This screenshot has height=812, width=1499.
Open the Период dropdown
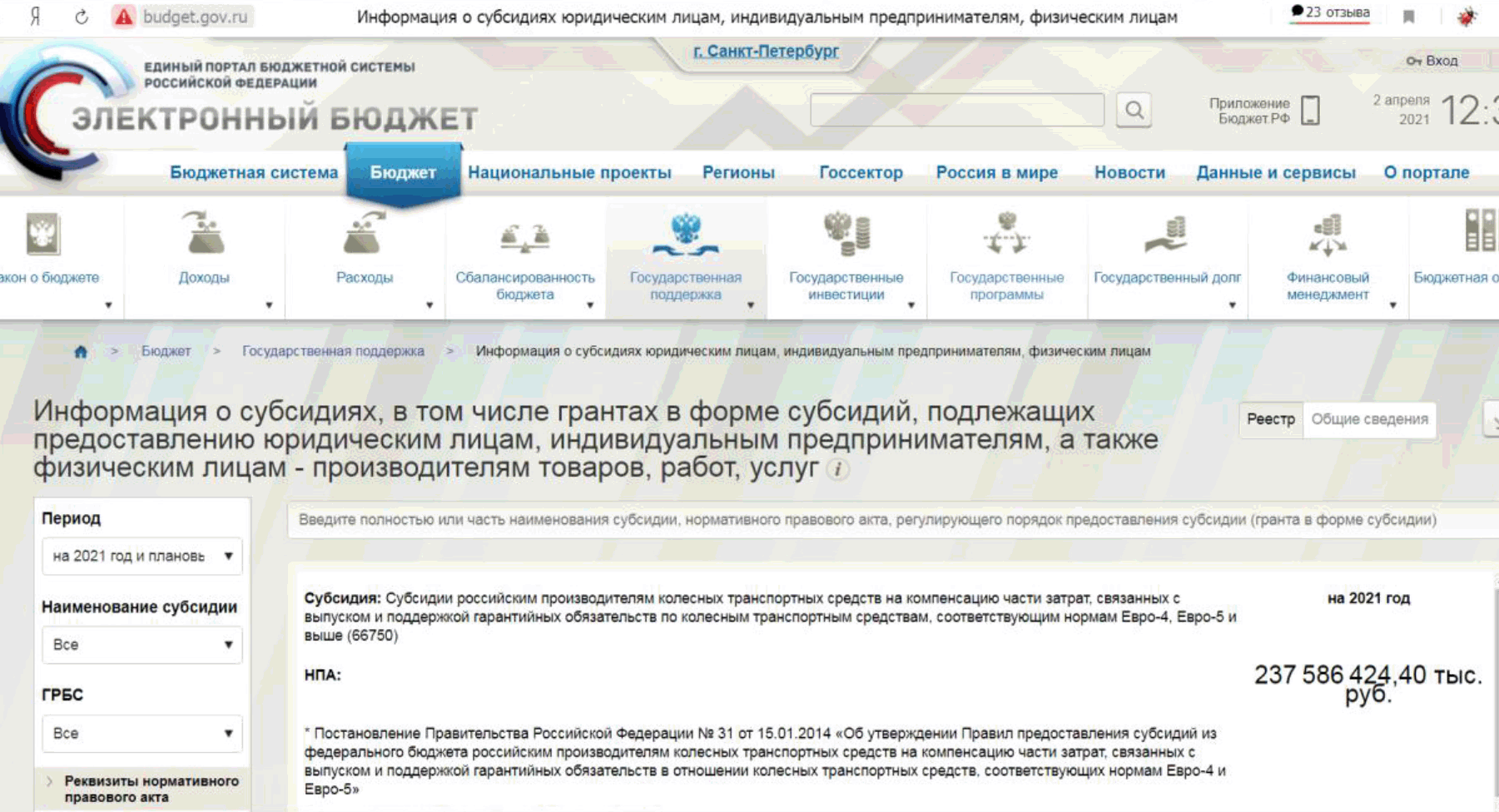(141, 556)
